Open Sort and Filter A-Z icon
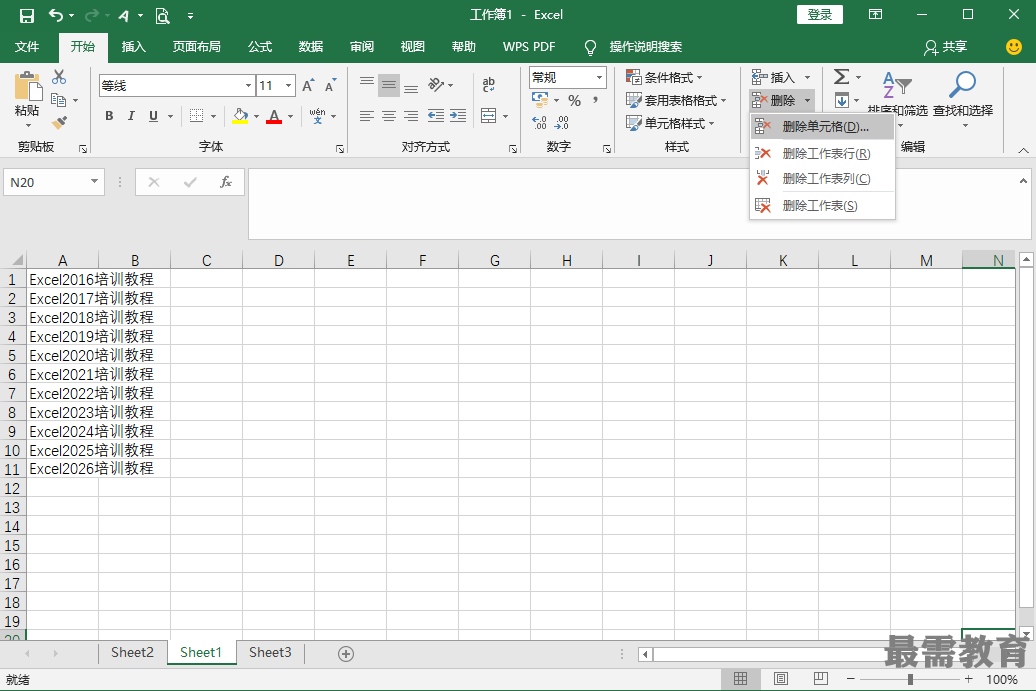The width and height of the screenshot is (1036, 691). point(897,85)
